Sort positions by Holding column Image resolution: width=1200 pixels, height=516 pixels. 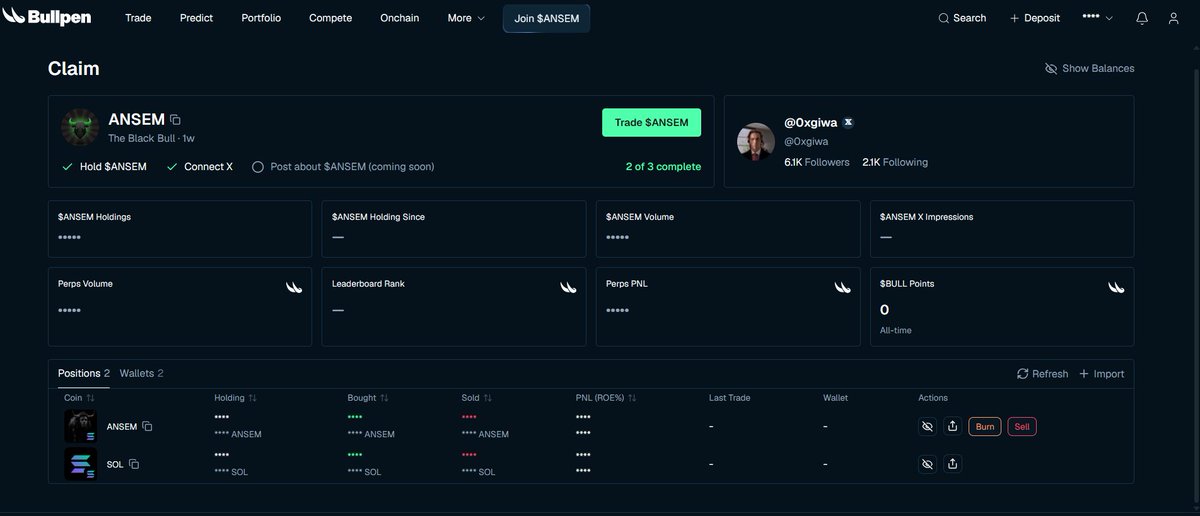pos(235,398)
